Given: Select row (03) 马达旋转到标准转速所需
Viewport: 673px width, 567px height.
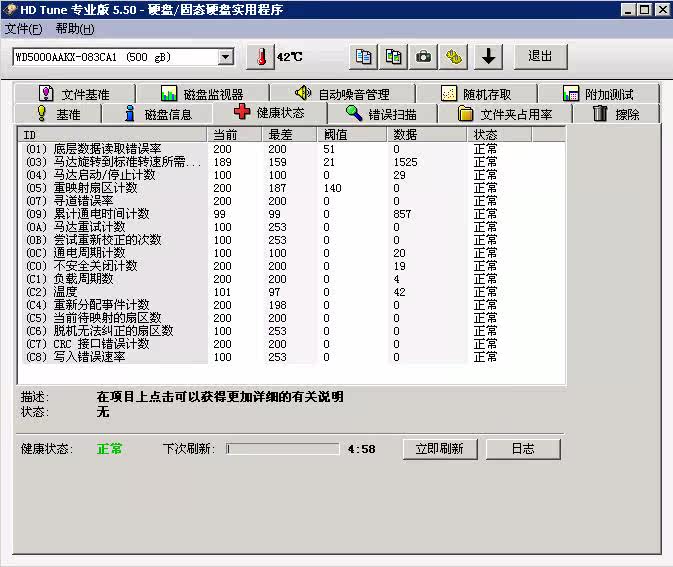Looking at the screenshot, I should 292,162.
